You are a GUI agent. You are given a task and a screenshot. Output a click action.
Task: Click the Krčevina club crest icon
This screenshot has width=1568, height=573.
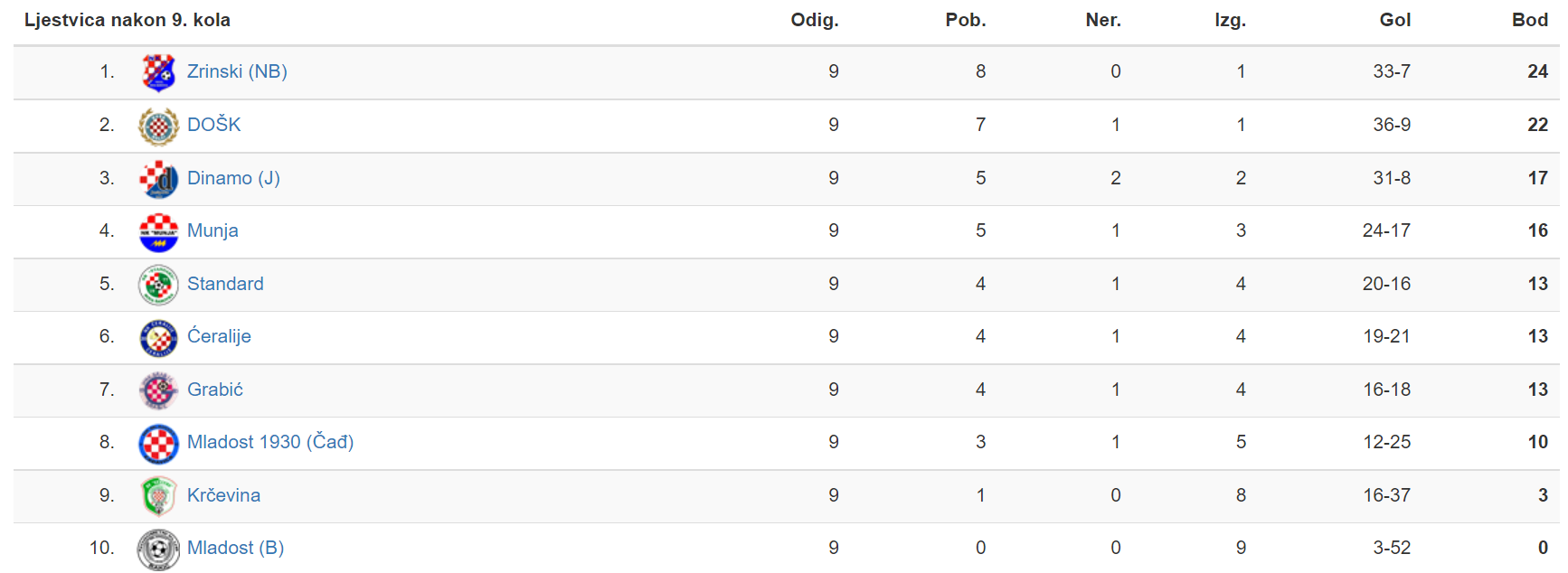point(158,496)
